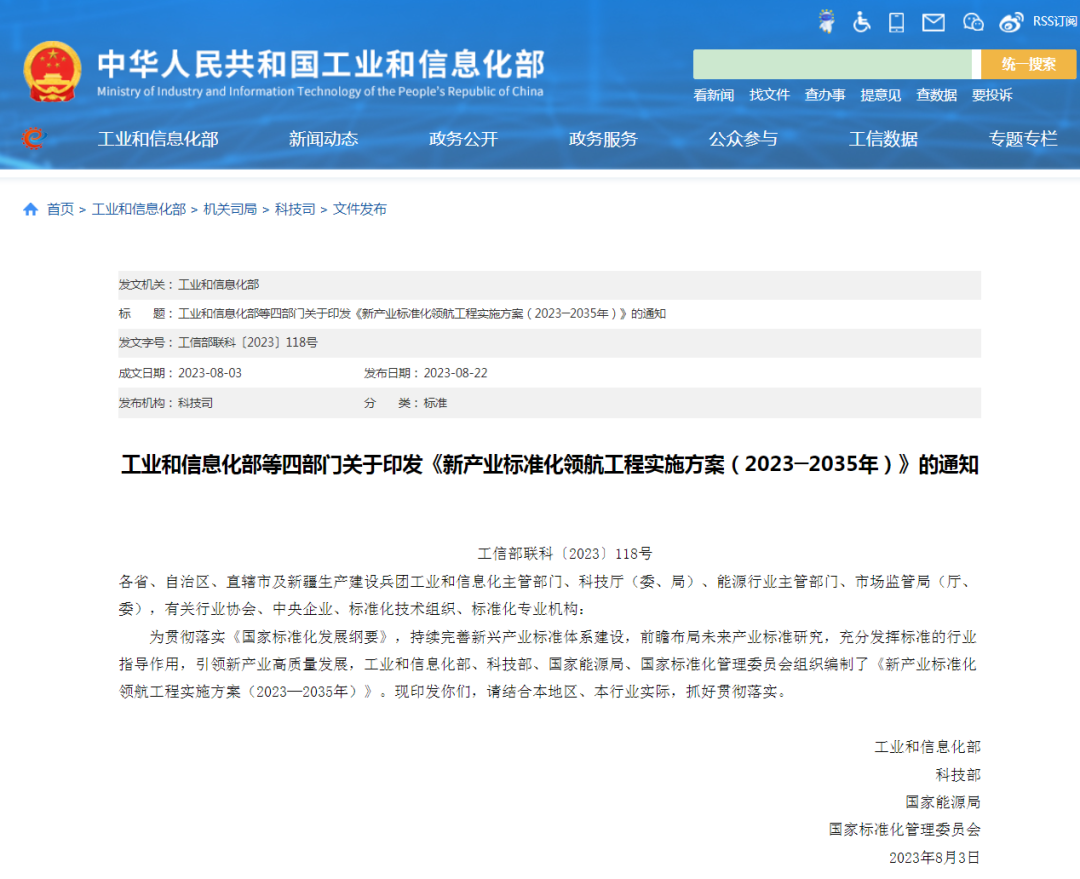This screenshot has width=1080, height=879.
Task: Open the 新闻动态 navigation menu
Action: (322, 139)
